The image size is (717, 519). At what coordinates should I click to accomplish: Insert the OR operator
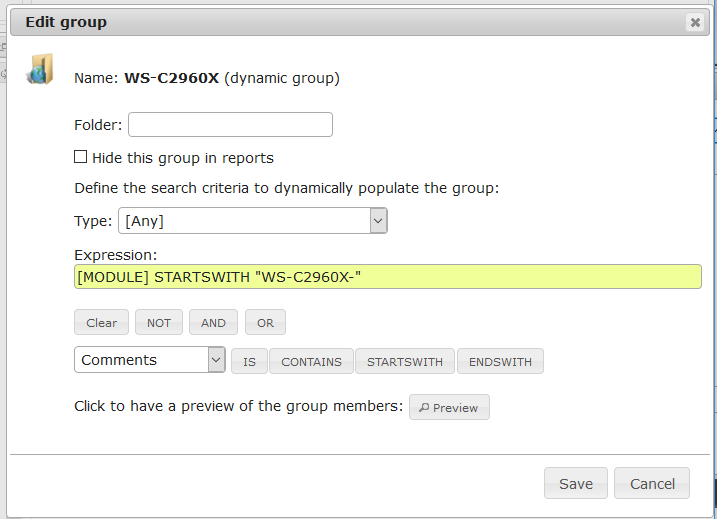(265, 322)
